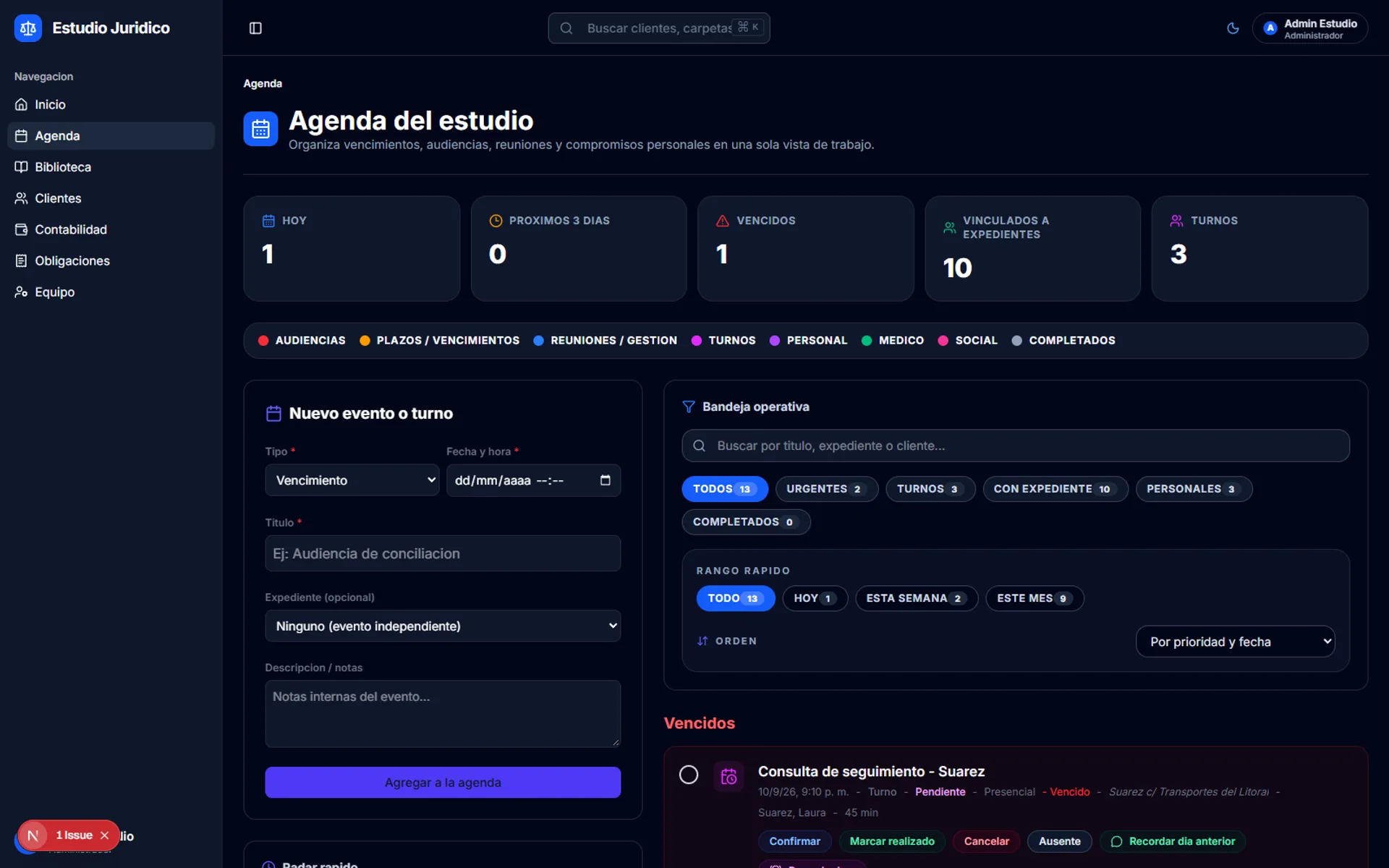
Task: Click the Bandeja operativa funnel icon
Action: [689, 407]
